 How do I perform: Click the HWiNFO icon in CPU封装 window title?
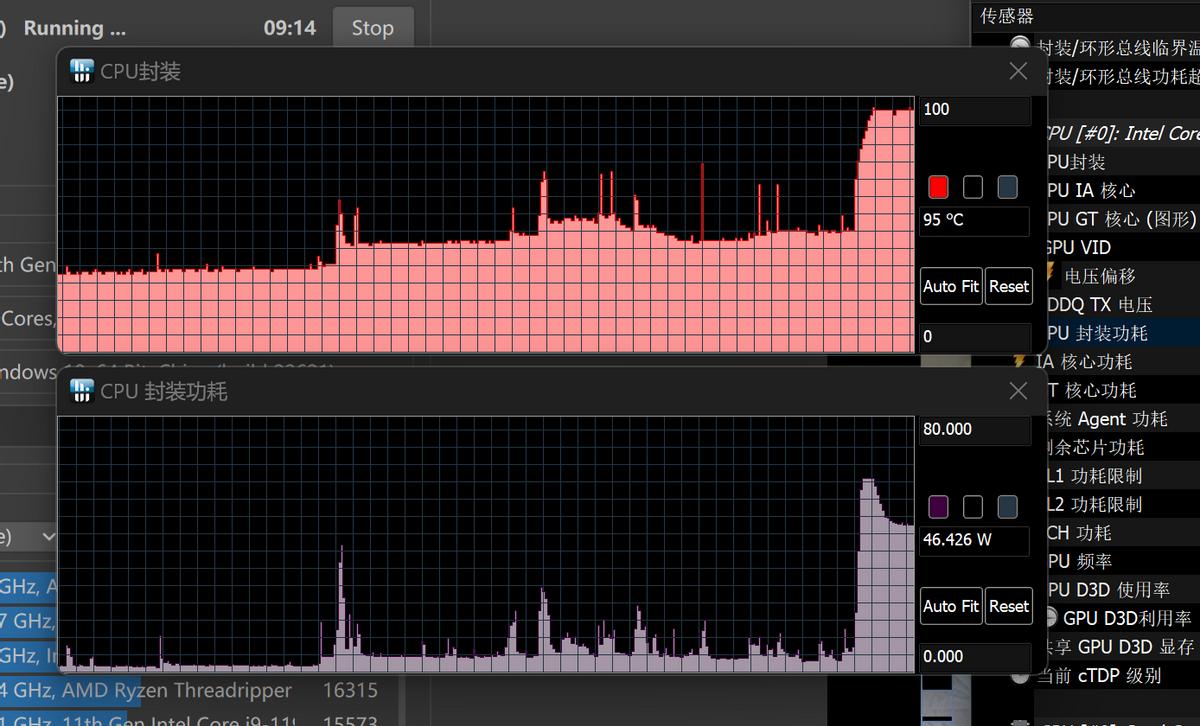(x=81, y=71)
